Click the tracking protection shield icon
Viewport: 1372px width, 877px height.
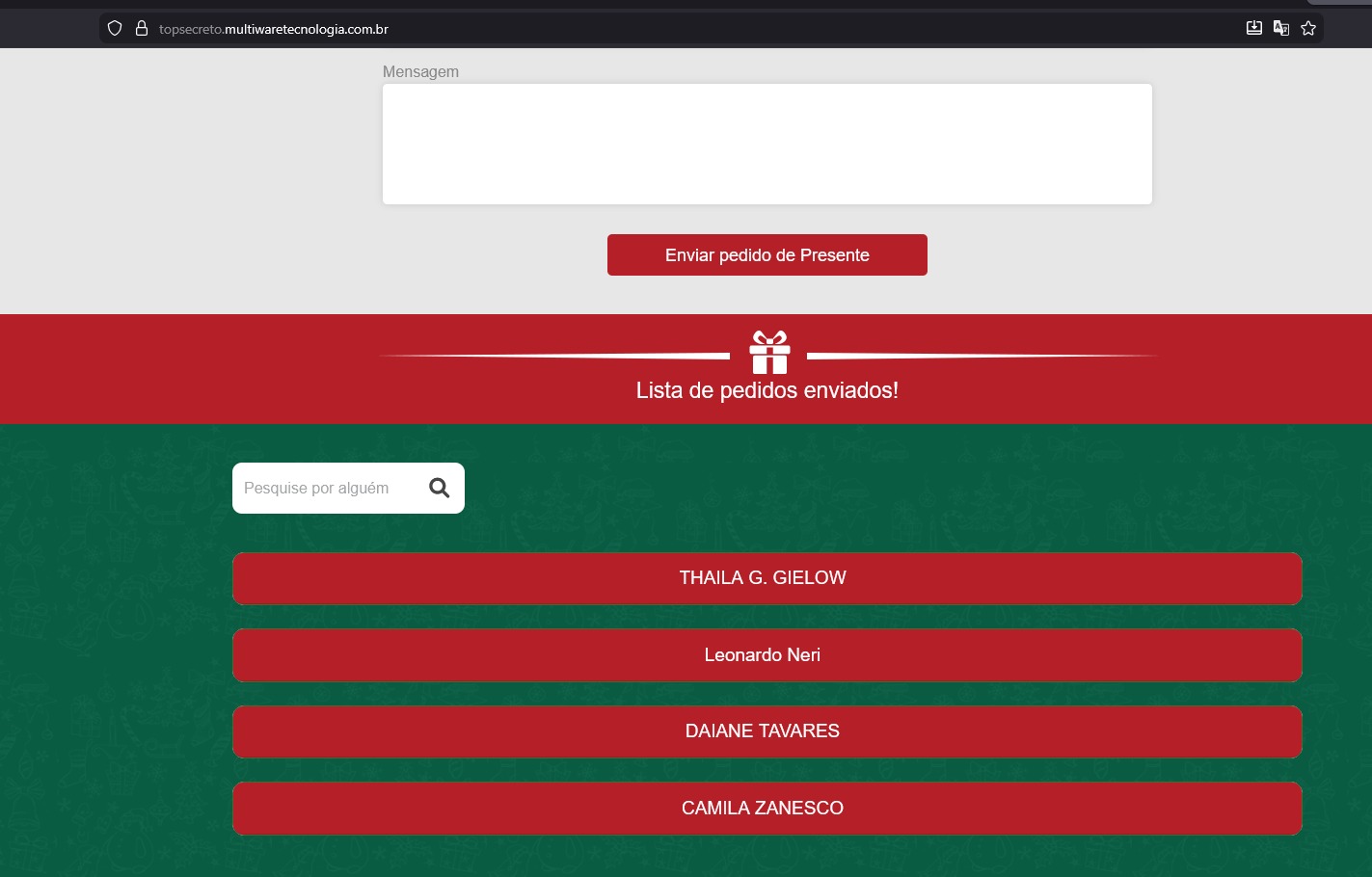(115, 29)
